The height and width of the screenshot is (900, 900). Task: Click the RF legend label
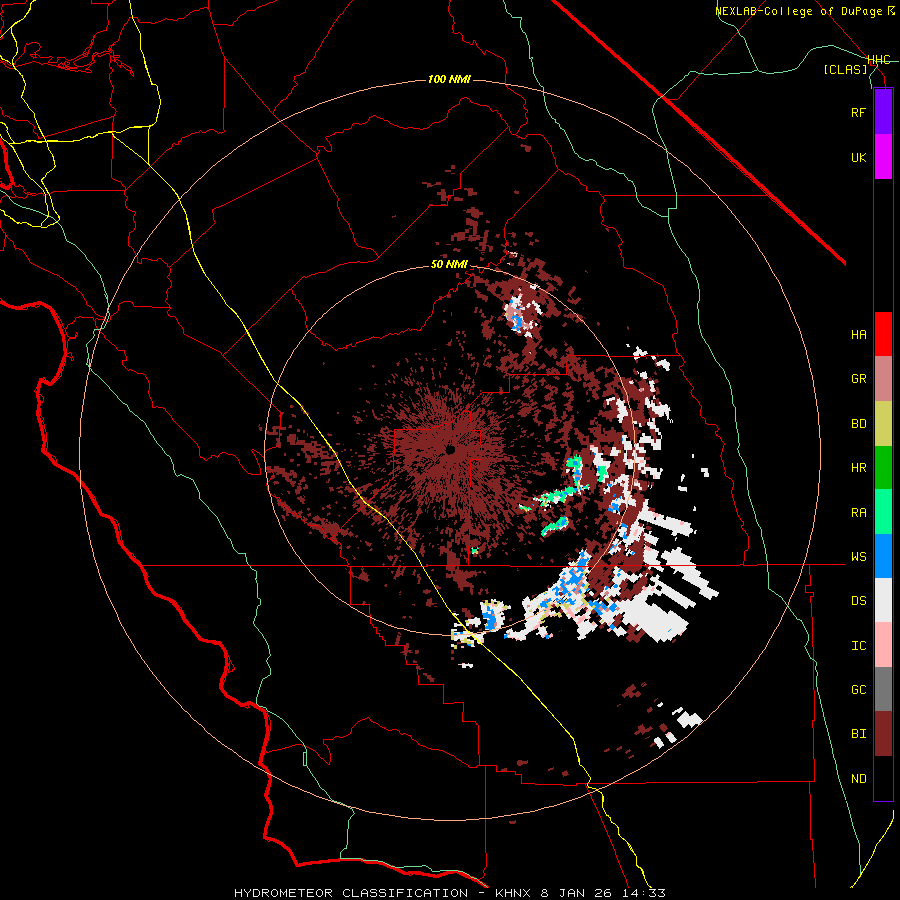point(858,112)
